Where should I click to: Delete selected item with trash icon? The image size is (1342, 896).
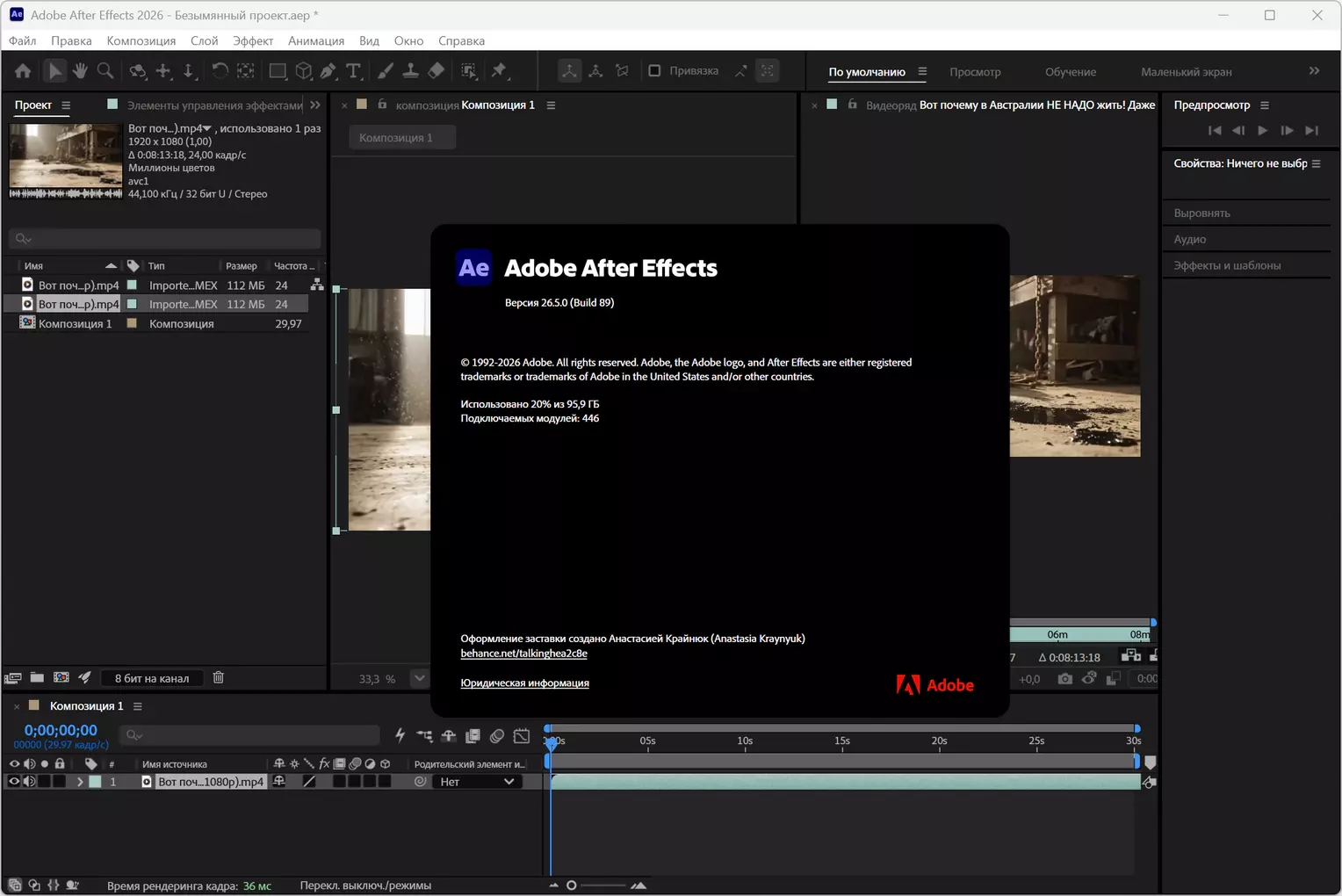point(219,677)
